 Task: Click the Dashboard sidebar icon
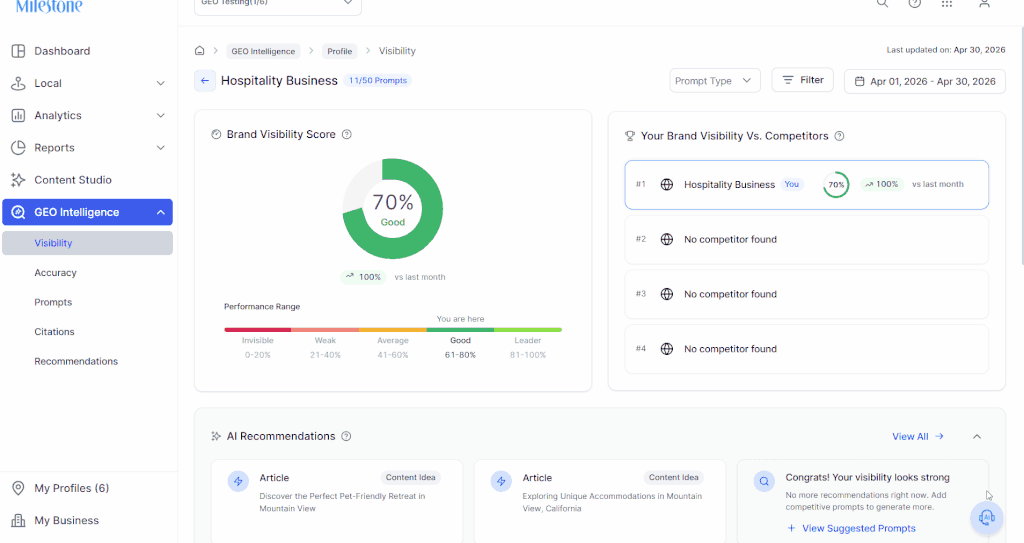click(x=18, y=51)
